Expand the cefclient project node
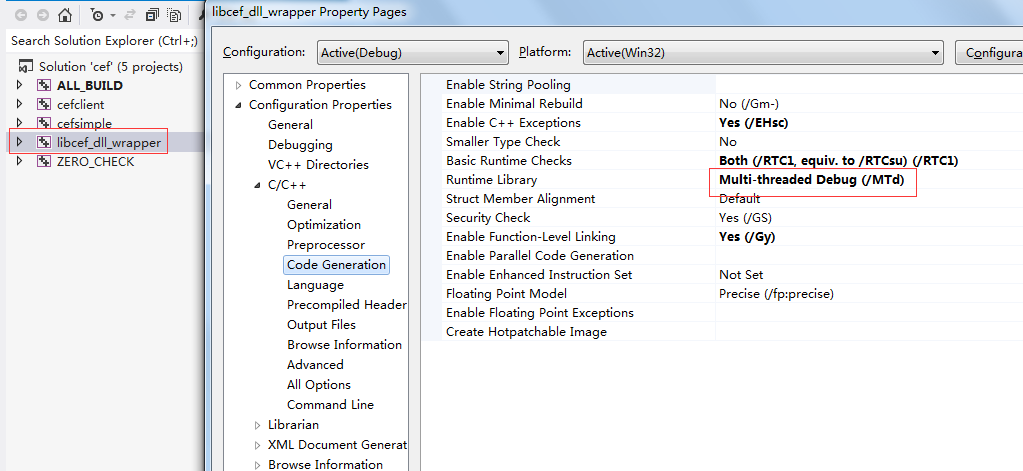This screenshot has height=471, width=1023. [20, 104]
